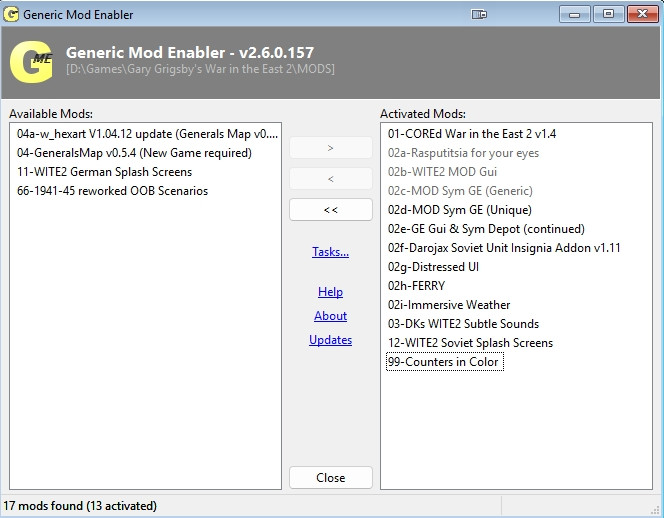Select 02h-FERRY mod
The height and width of the screenshot is (518, 664).
click(x=416, y=286)
